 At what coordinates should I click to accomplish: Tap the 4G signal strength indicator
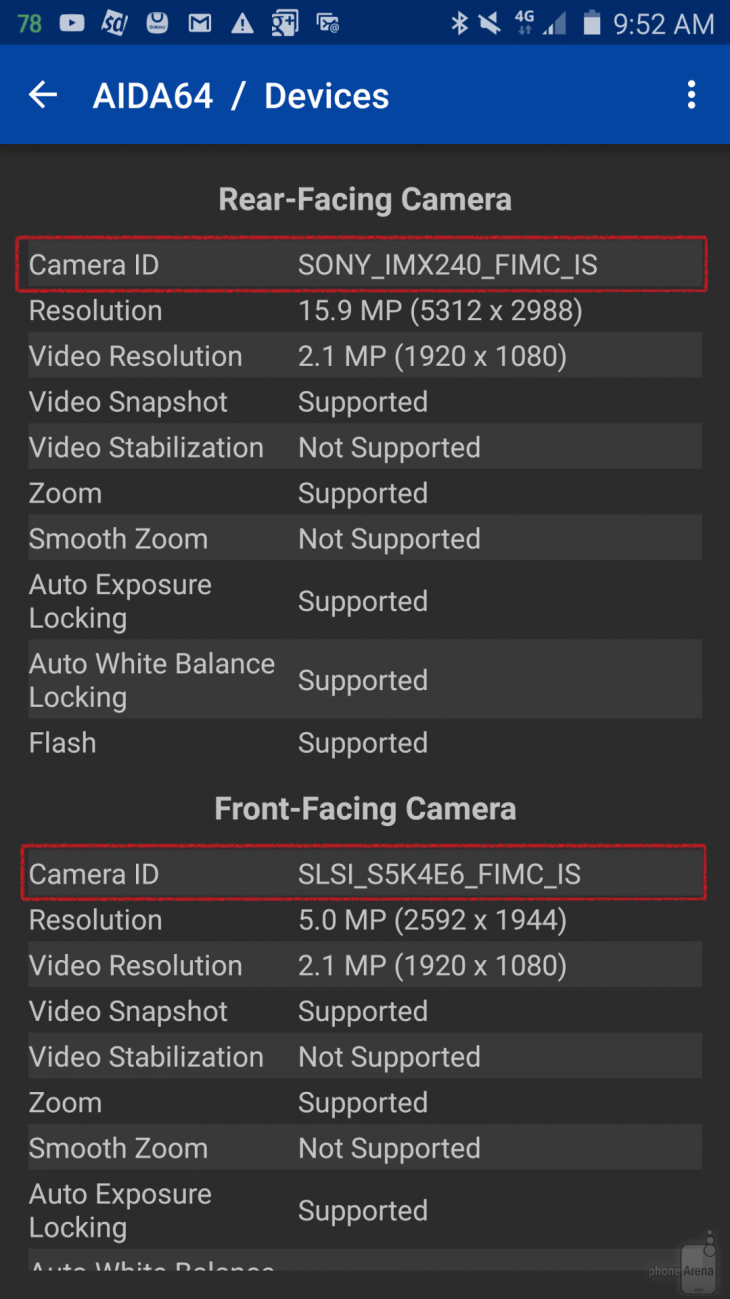click(538, 23)
